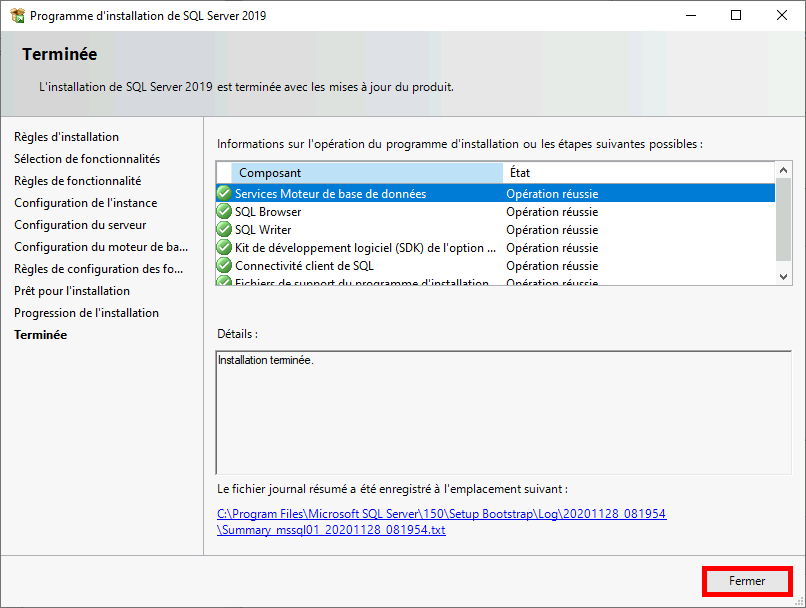
Task: Select 'Règles d'installation' in the sidebar
Action: 66,137
